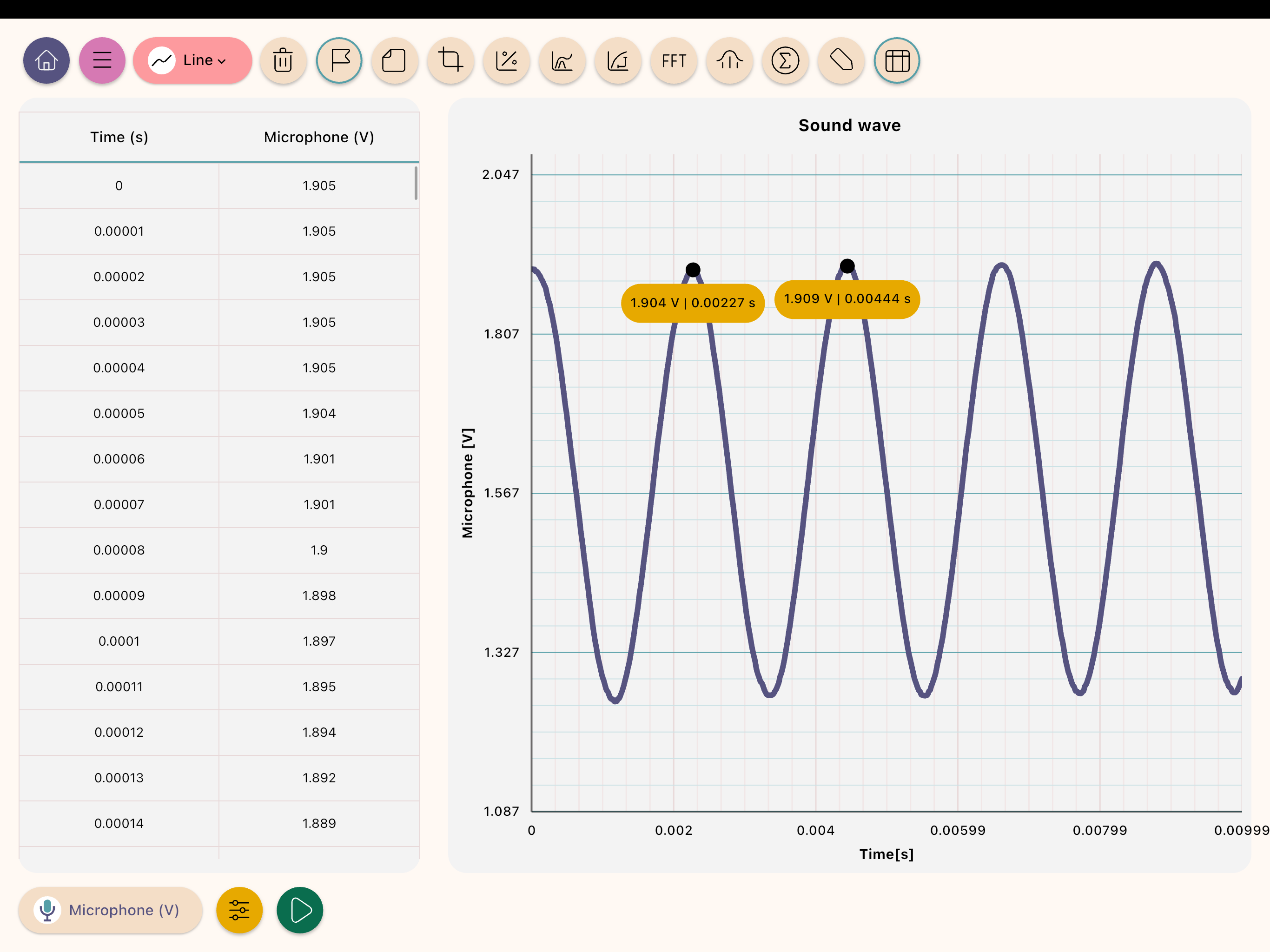This screenshot has height=952, width=1270.
Task: Click the Time (s) column header
Action: [x=119, y=137]
